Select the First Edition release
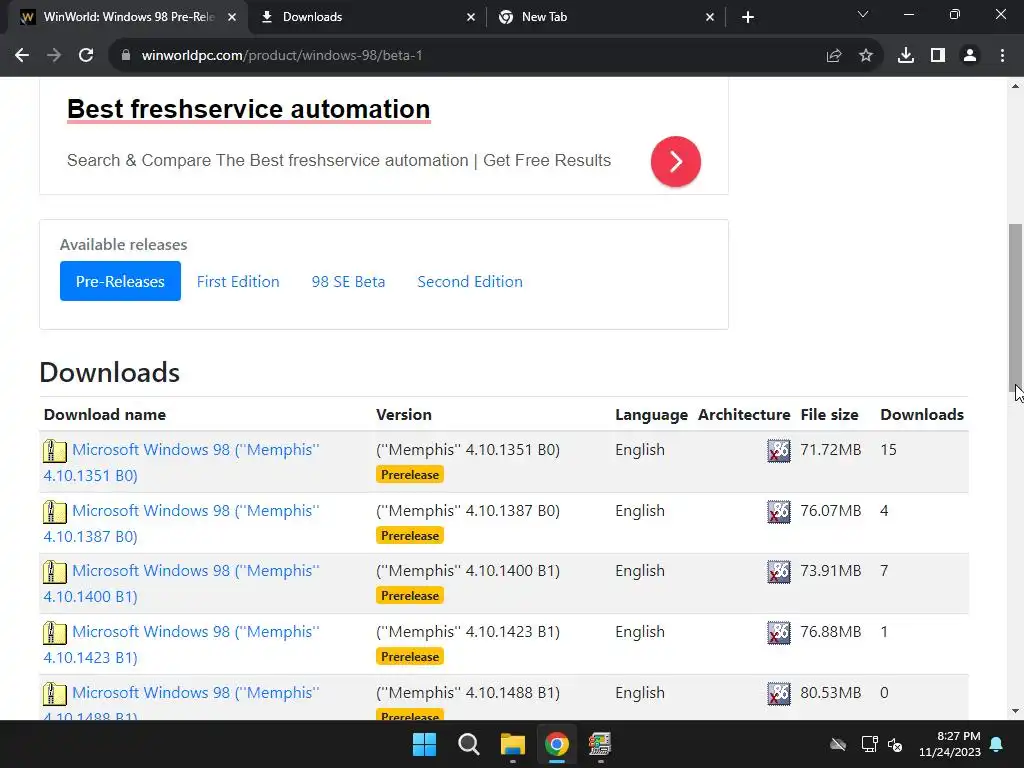Screen dimensions: 1024x768 [x=238, y=281]
